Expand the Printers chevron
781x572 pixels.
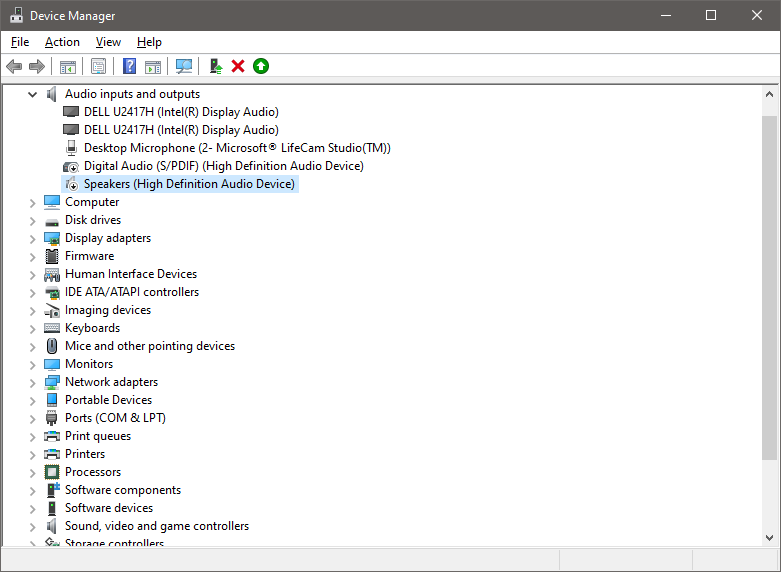click(32, 454)
